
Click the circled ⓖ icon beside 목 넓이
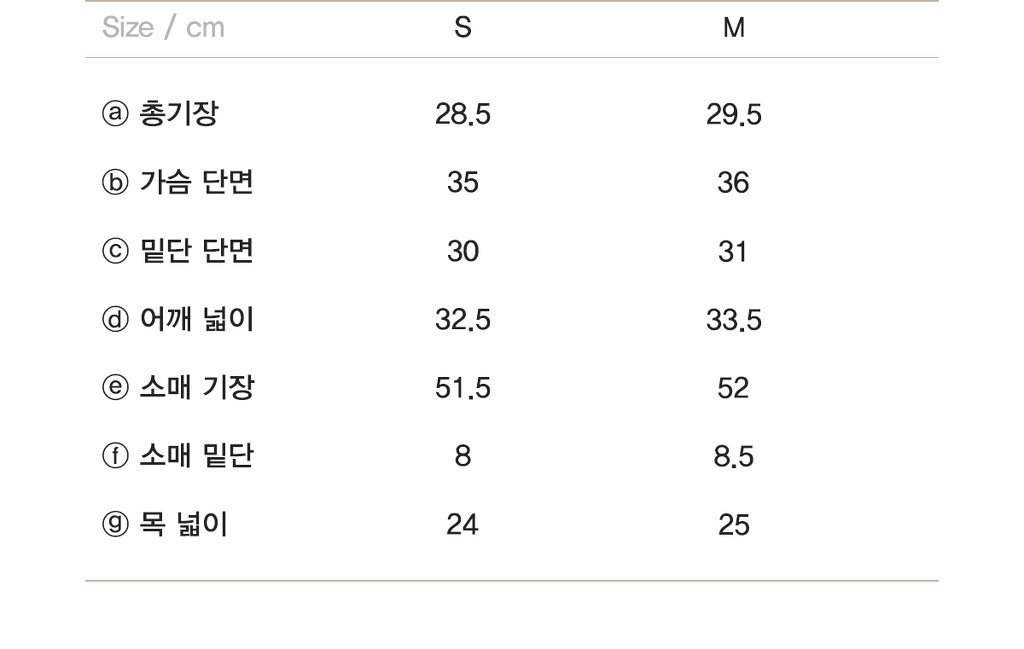click(x=115, y=524)
